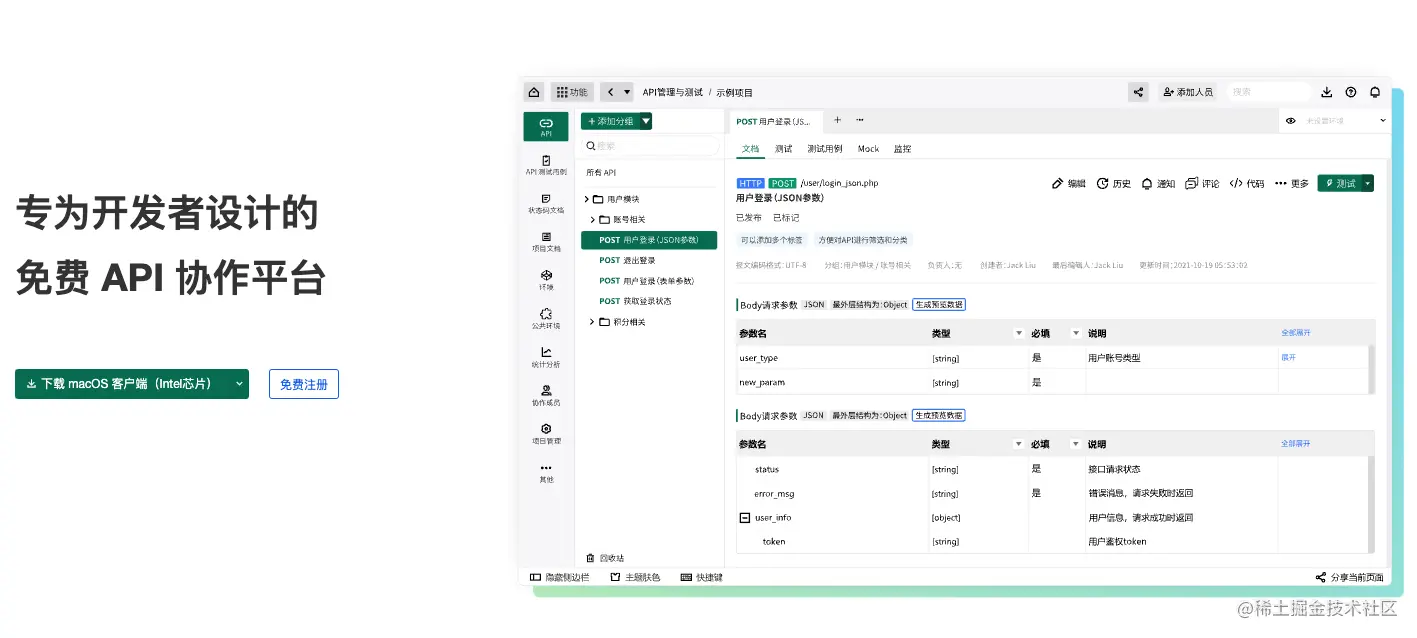Click the 免费注册 button
The height and width of the screenshot is (638, 1417).
304,384
